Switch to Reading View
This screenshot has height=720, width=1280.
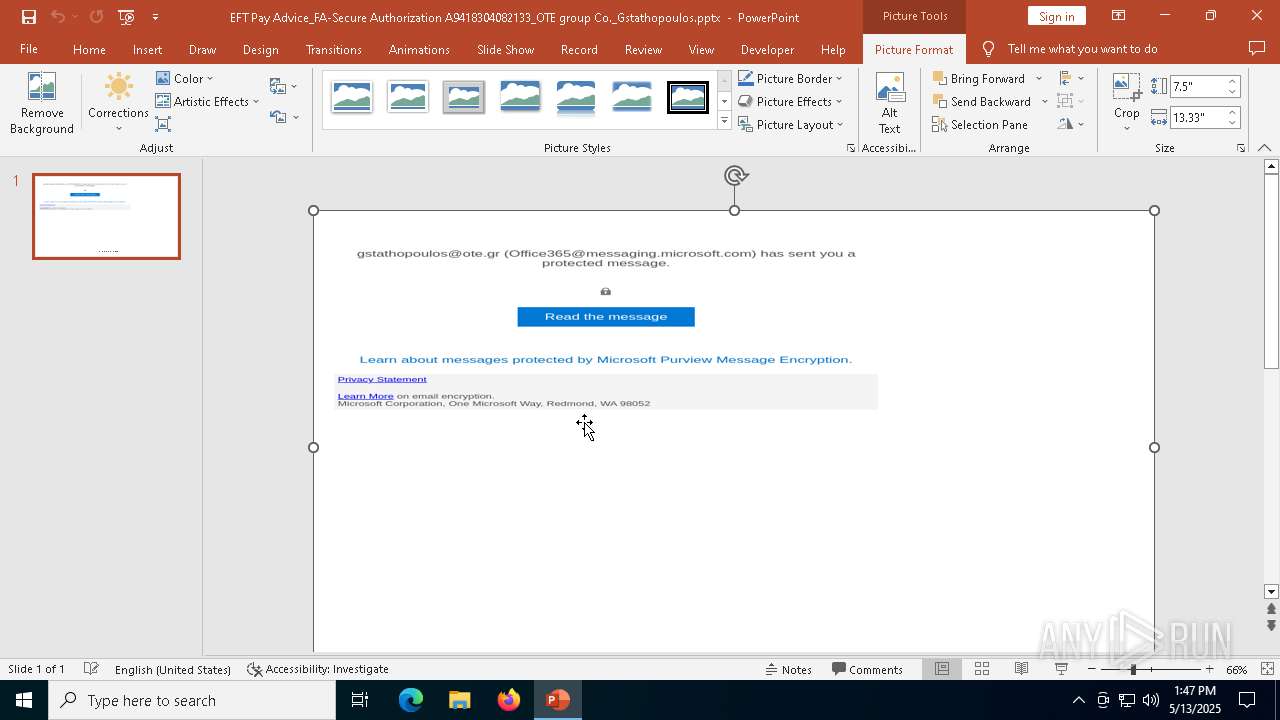(x=1021, y=669)
